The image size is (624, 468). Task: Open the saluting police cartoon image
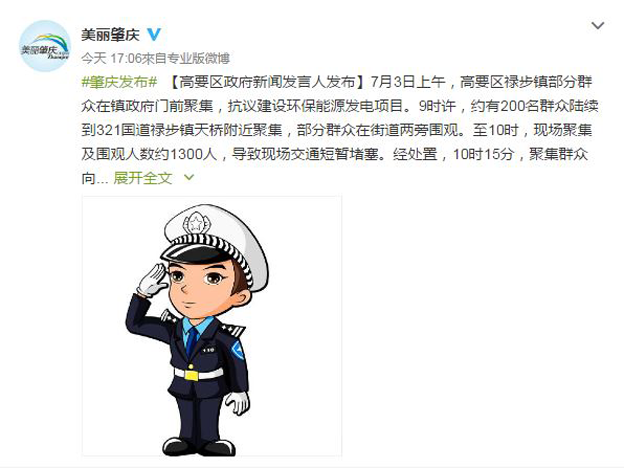(212, 326)
